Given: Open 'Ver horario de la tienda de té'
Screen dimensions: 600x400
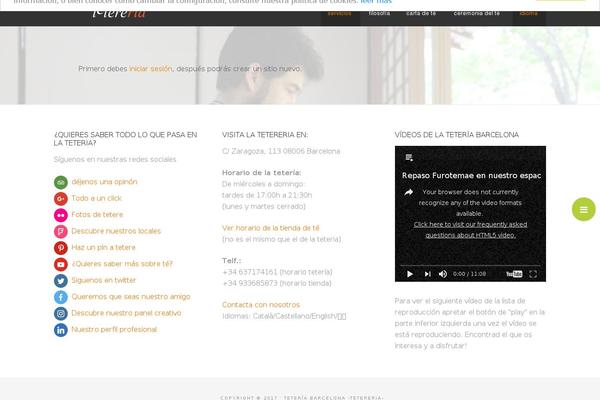Looking at the screenshot, I should point(271,228).
